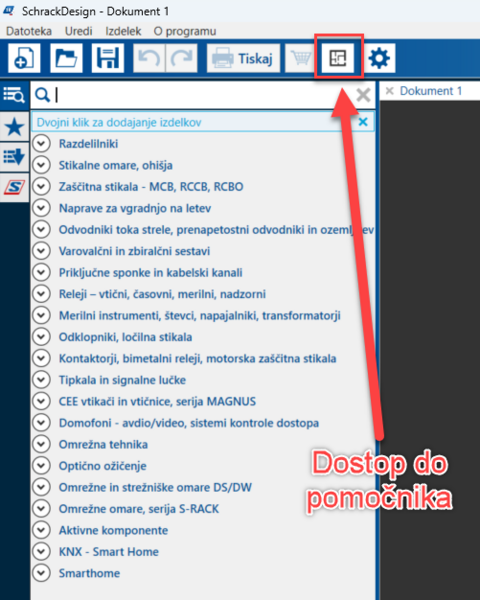Expand chevron beside Omrežna tehnika
Screen dimensions: 480x600
(x=41, y=444)
